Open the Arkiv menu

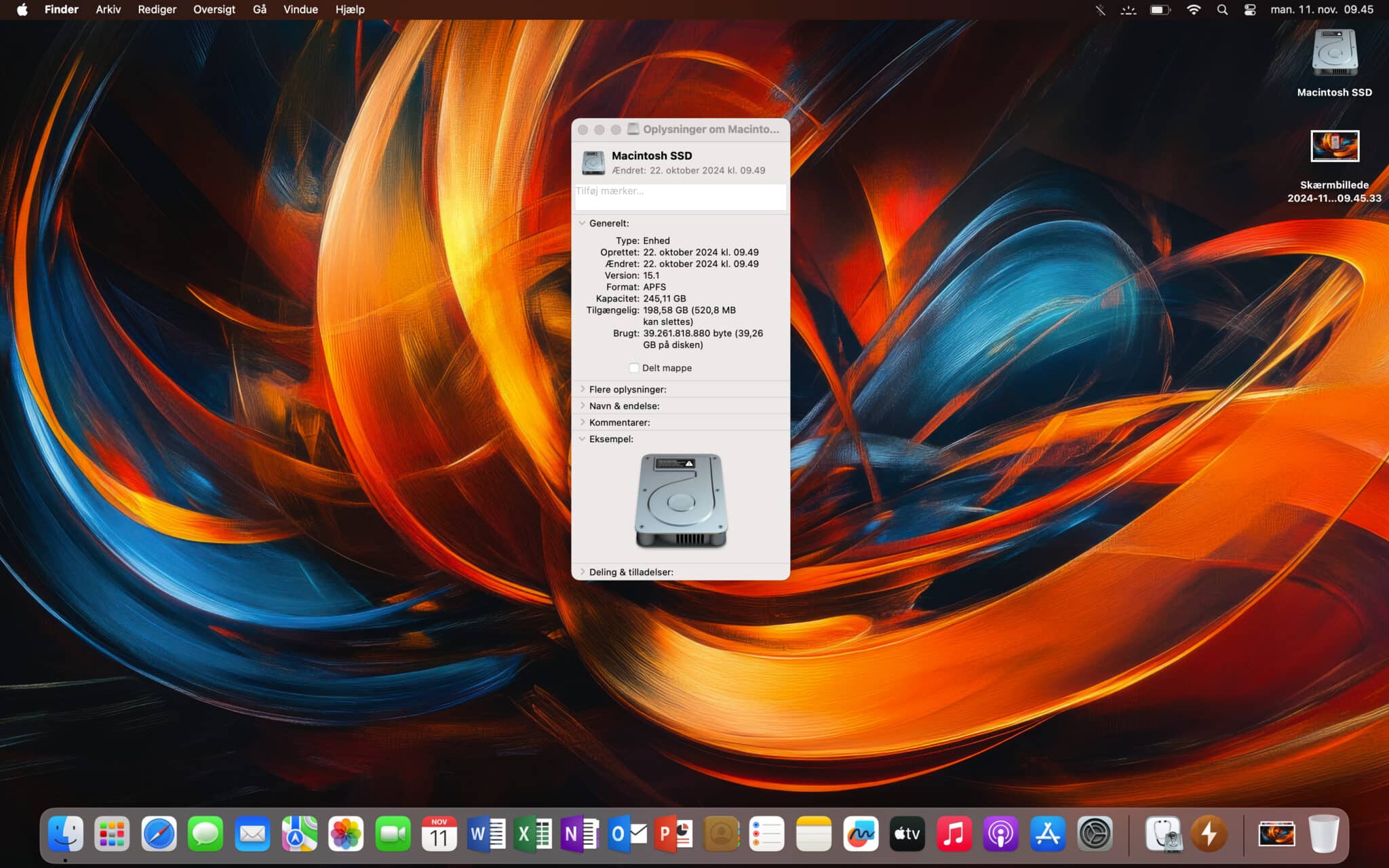coord(108,9)
